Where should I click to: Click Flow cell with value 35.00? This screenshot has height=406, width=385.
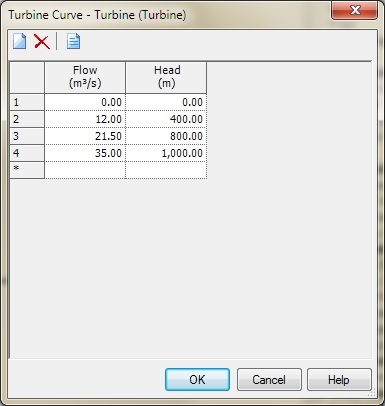coord(85,153)
